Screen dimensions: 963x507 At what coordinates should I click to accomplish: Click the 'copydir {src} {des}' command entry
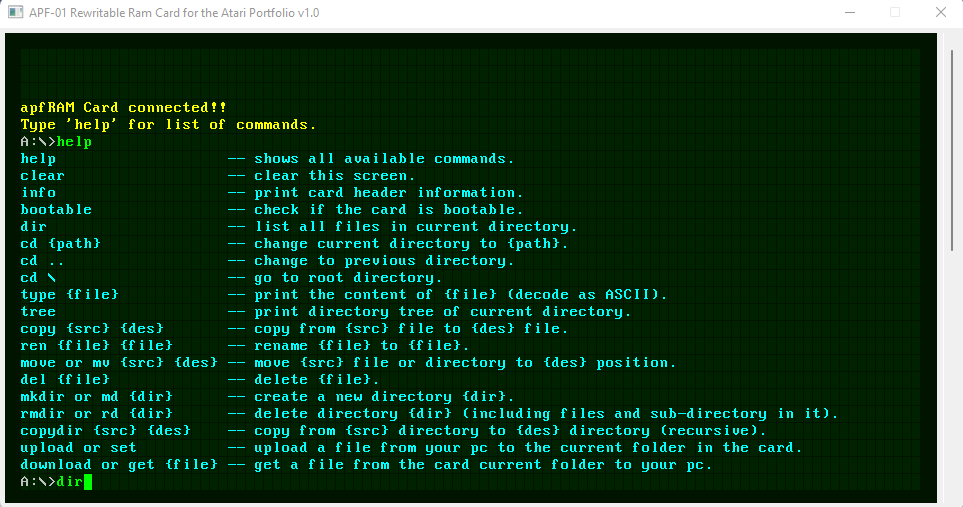105,431
